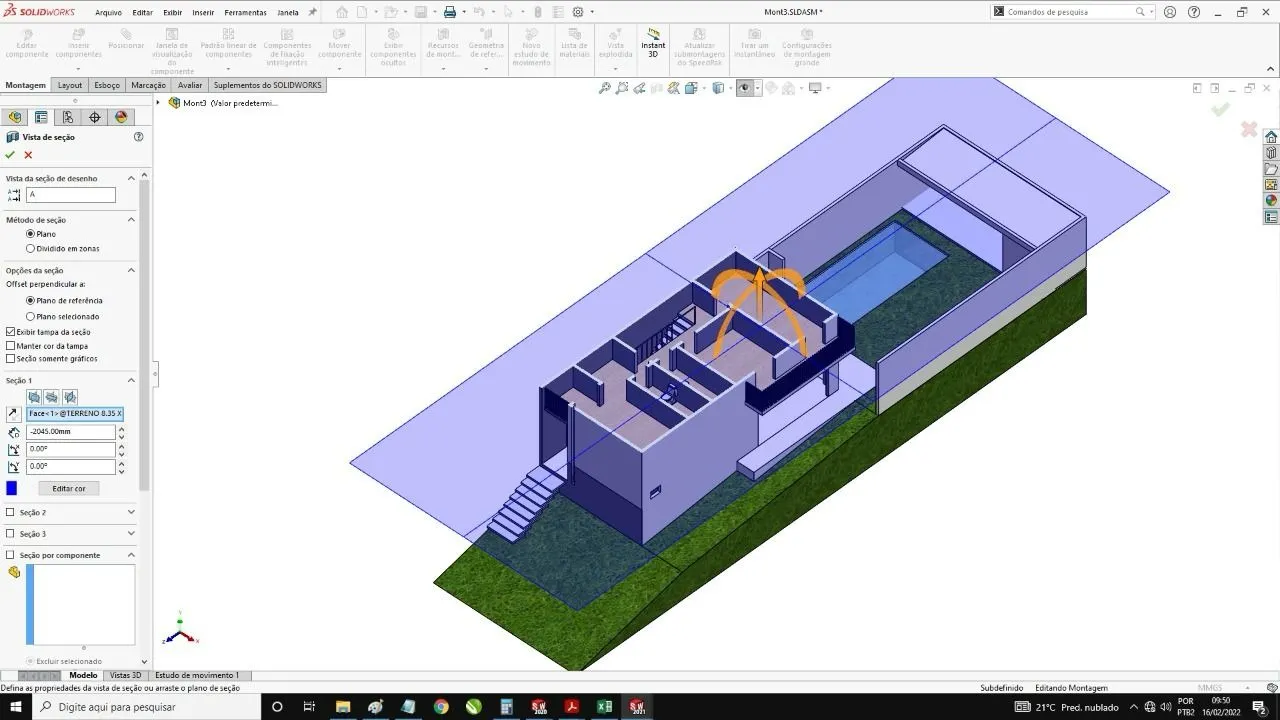The height and width of the screenshot is (720, 1280).
Task: Expand Mont3 tree node arrow
Action: (x=158, y=102)
